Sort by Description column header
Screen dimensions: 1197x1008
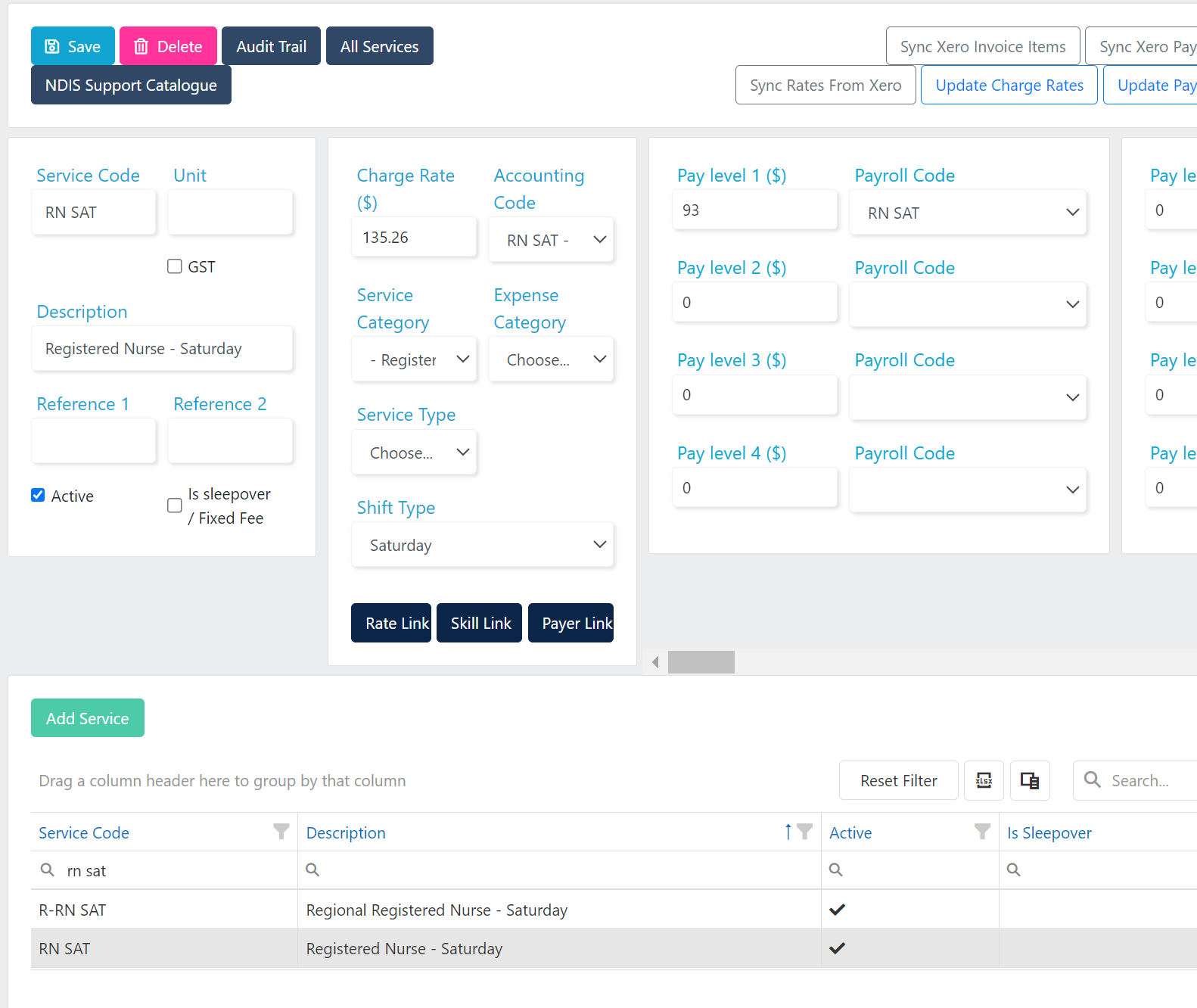pyautogui.click(x=346, y=832)
